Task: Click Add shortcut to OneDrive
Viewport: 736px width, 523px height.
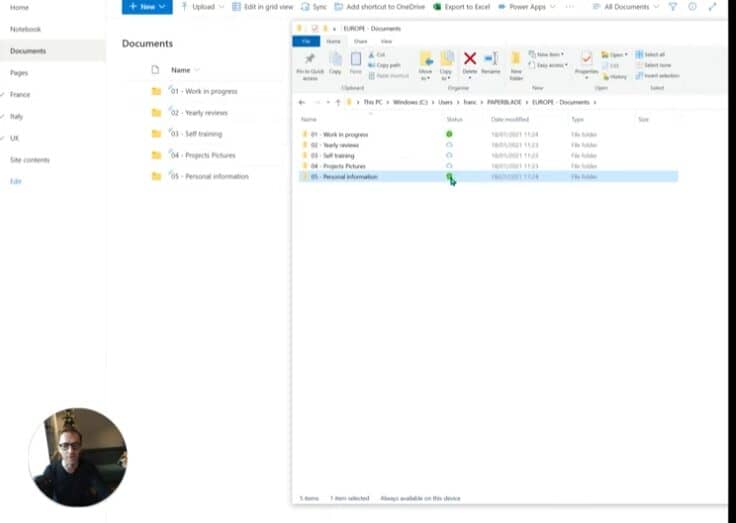Action: pos(379,7)
